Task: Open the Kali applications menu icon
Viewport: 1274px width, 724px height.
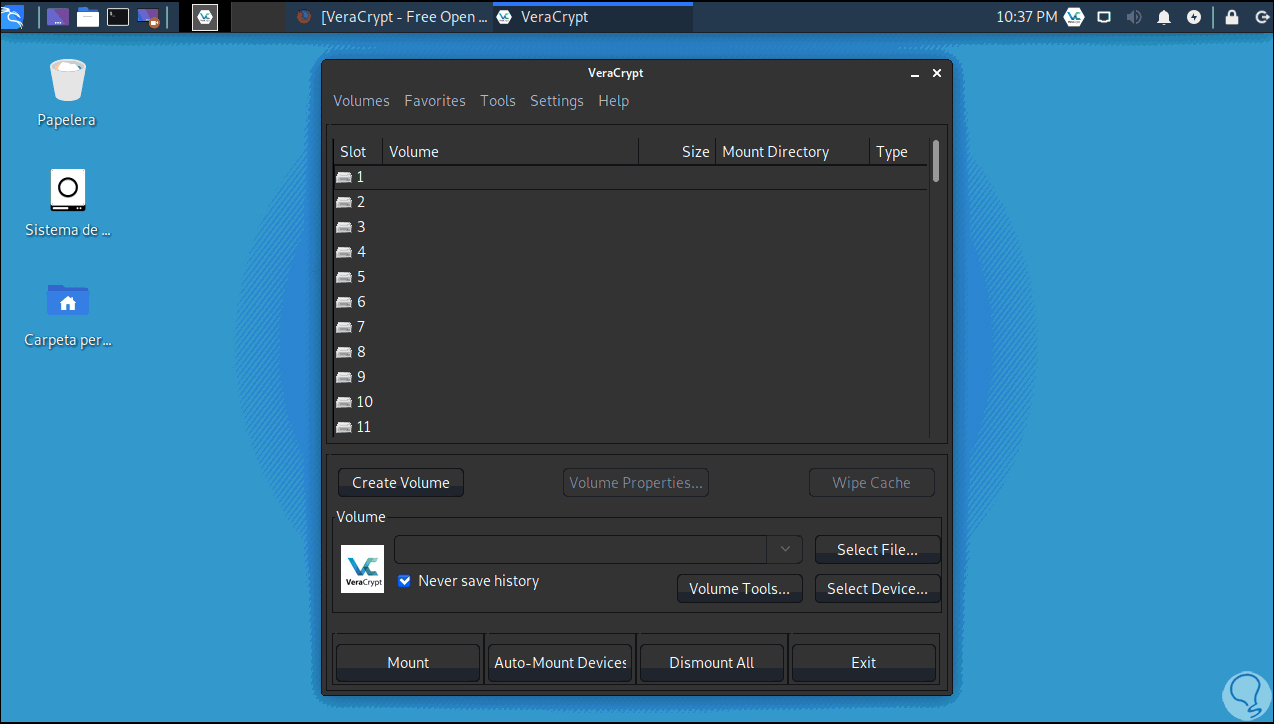Action: point(12,16)
